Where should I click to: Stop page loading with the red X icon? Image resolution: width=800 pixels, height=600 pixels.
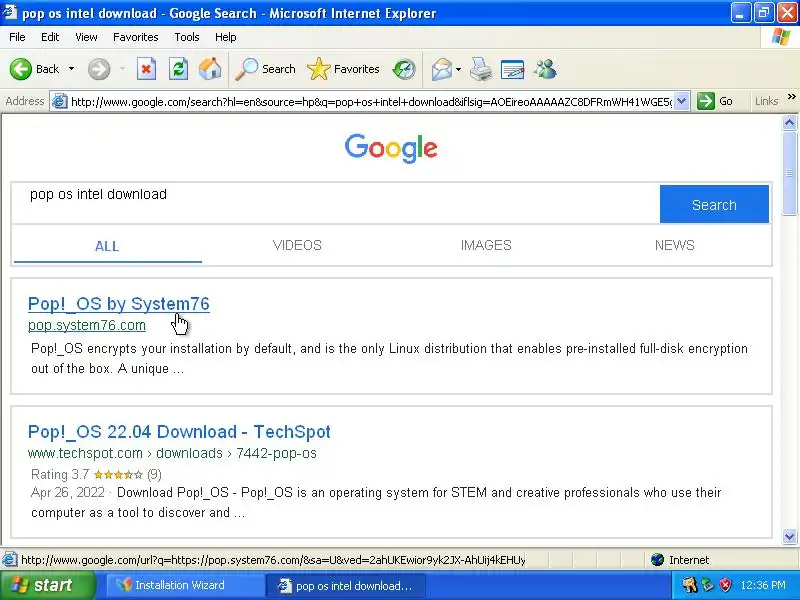tap(146, 69)
